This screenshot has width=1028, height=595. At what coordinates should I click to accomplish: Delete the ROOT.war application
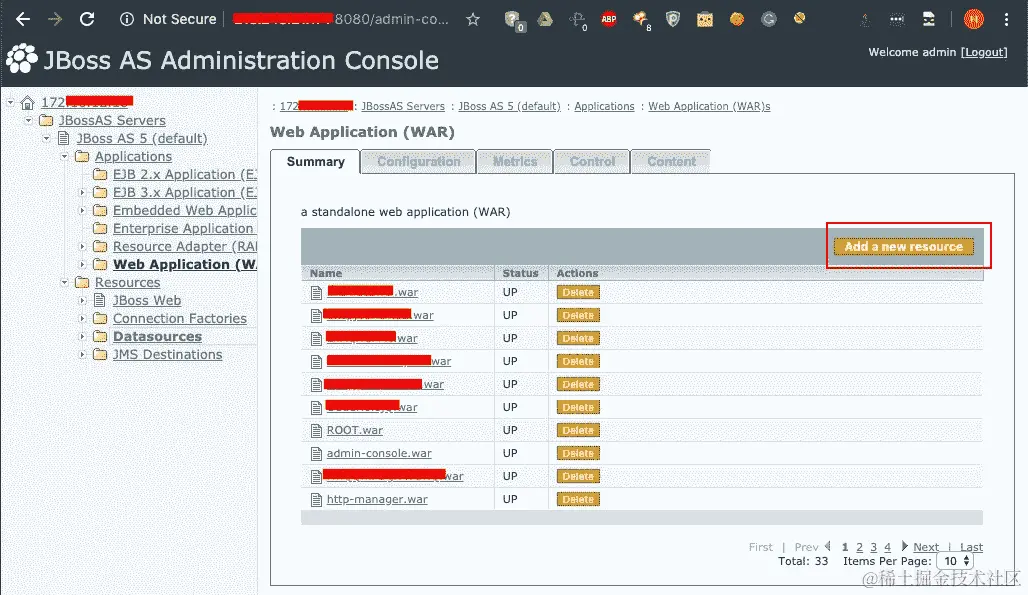[578, 431]
